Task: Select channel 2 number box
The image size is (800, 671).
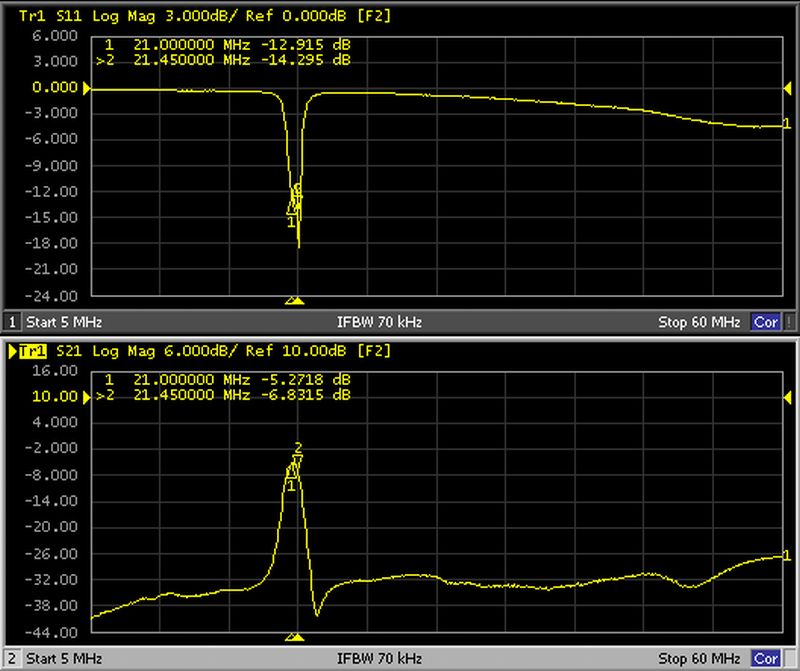Action: (x=13, y=659)
